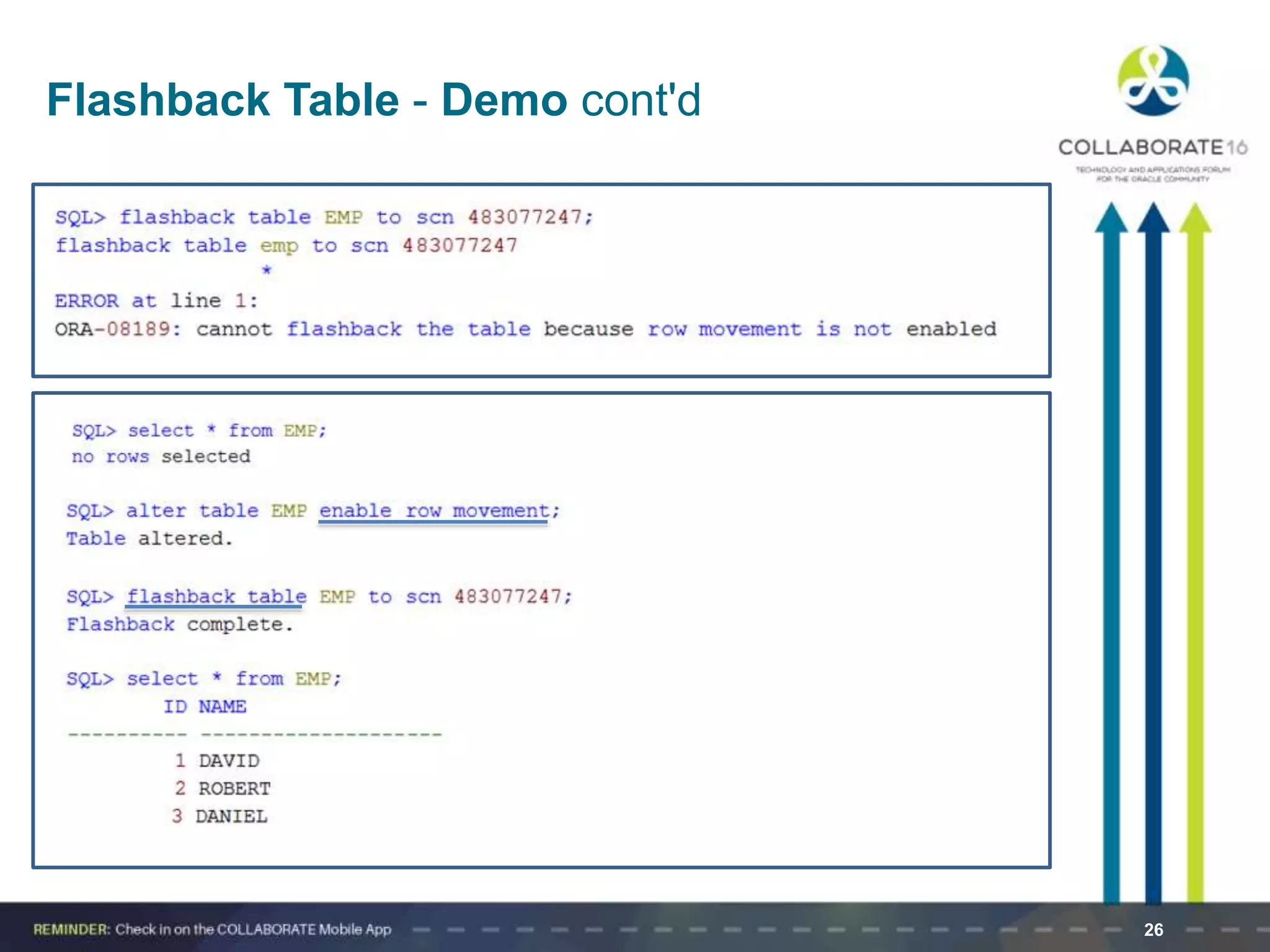Screen dimensions: 1270x952
Task: Click the lowercase 'flashback table emp to scn 483077247' line
Action: (x=286, y=246)
